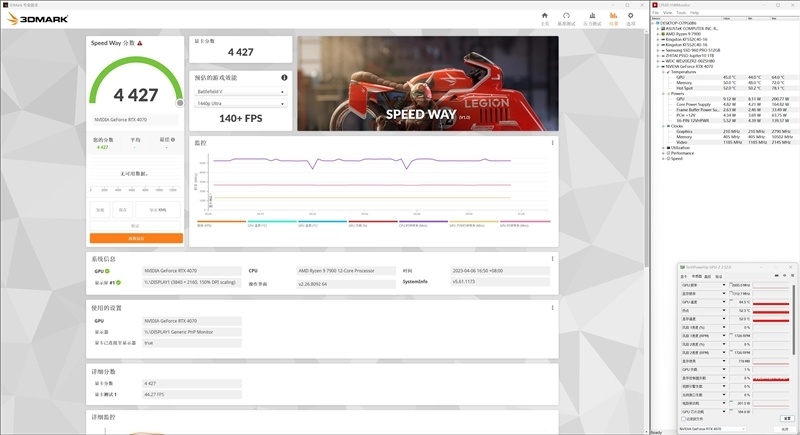Image resolution: width=800 pixels, height=435 pixels.
Task: Switch to the Validation tab in GPU-Z
Action: click(x=718, y=276)
